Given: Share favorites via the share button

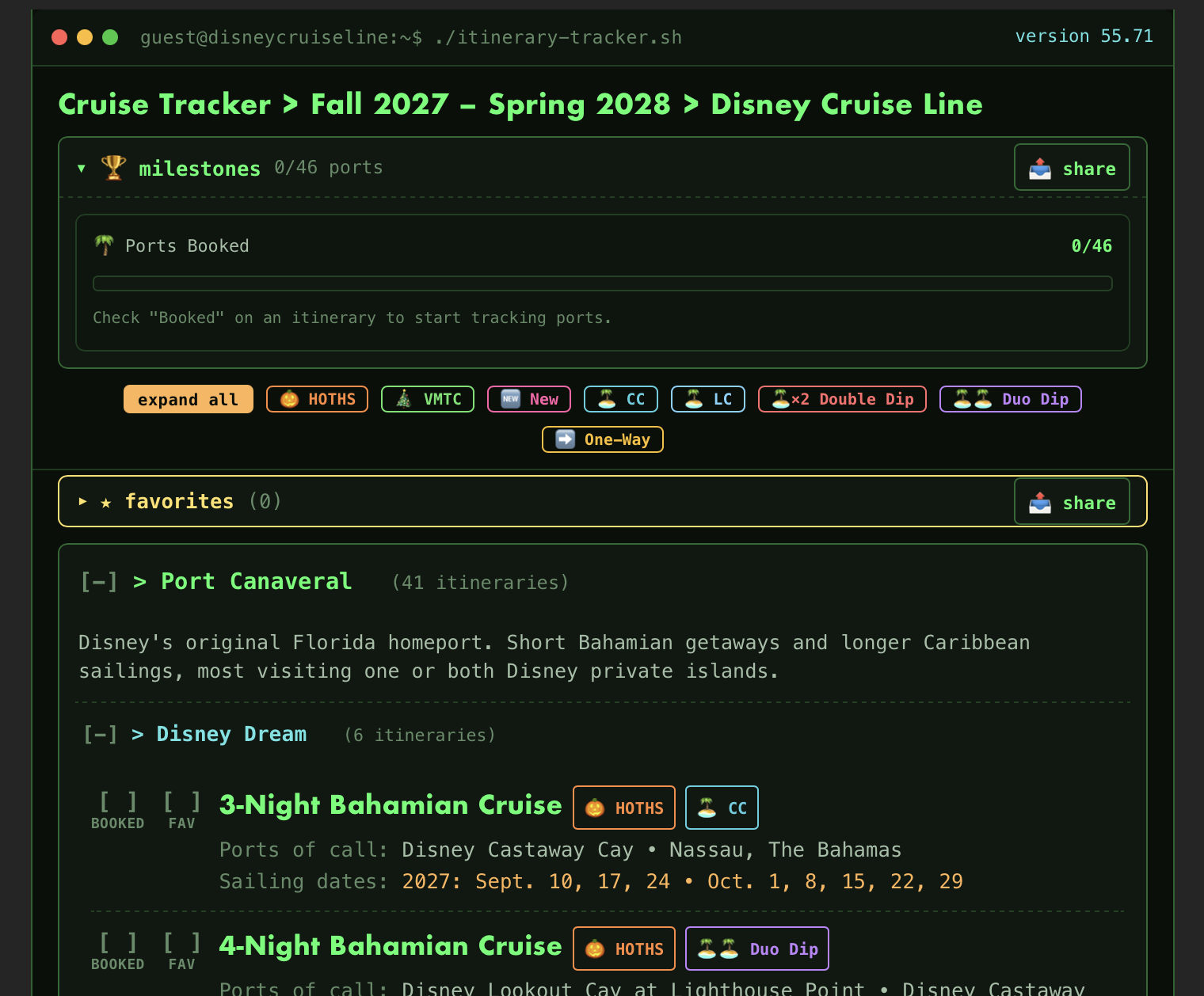Looking at the screenshot, I should [1072, 501].
